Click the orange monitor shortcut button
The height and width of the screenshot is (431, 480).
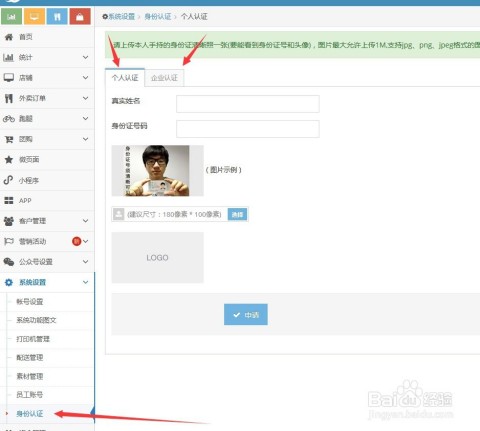34,16
